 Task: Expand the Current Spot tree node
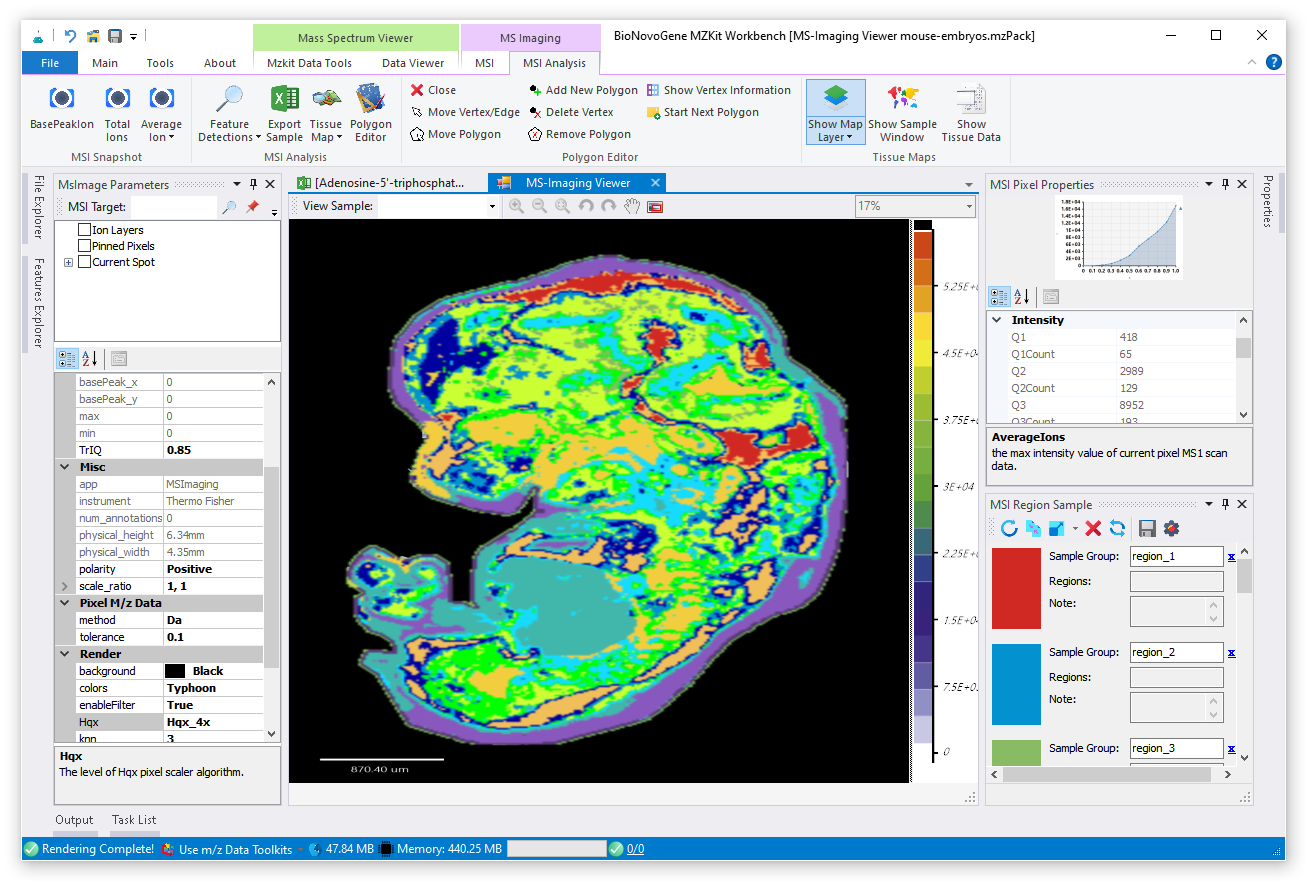(68, 262)
